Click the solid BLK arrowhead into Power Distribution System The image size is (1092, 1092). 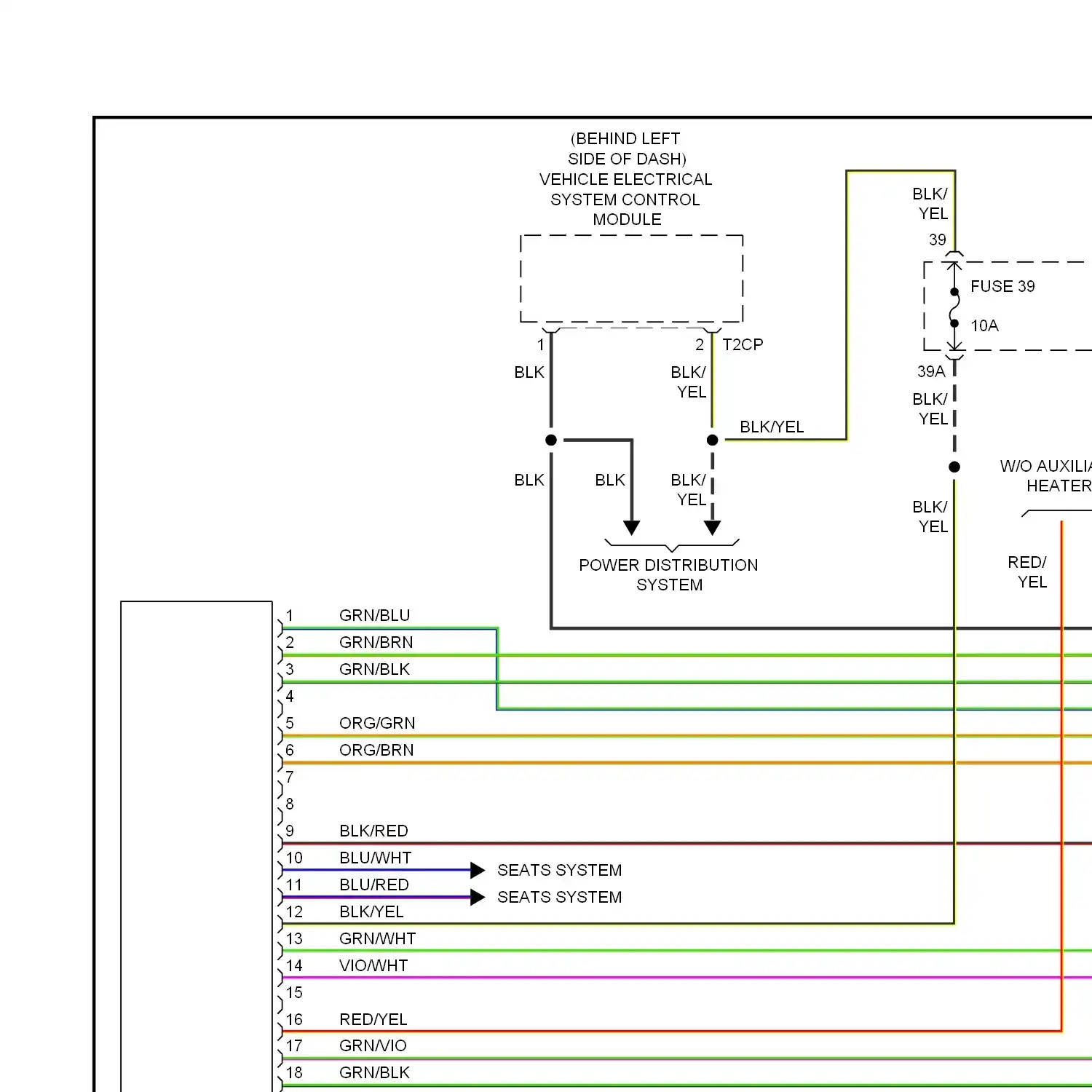[x=632, y=528]
